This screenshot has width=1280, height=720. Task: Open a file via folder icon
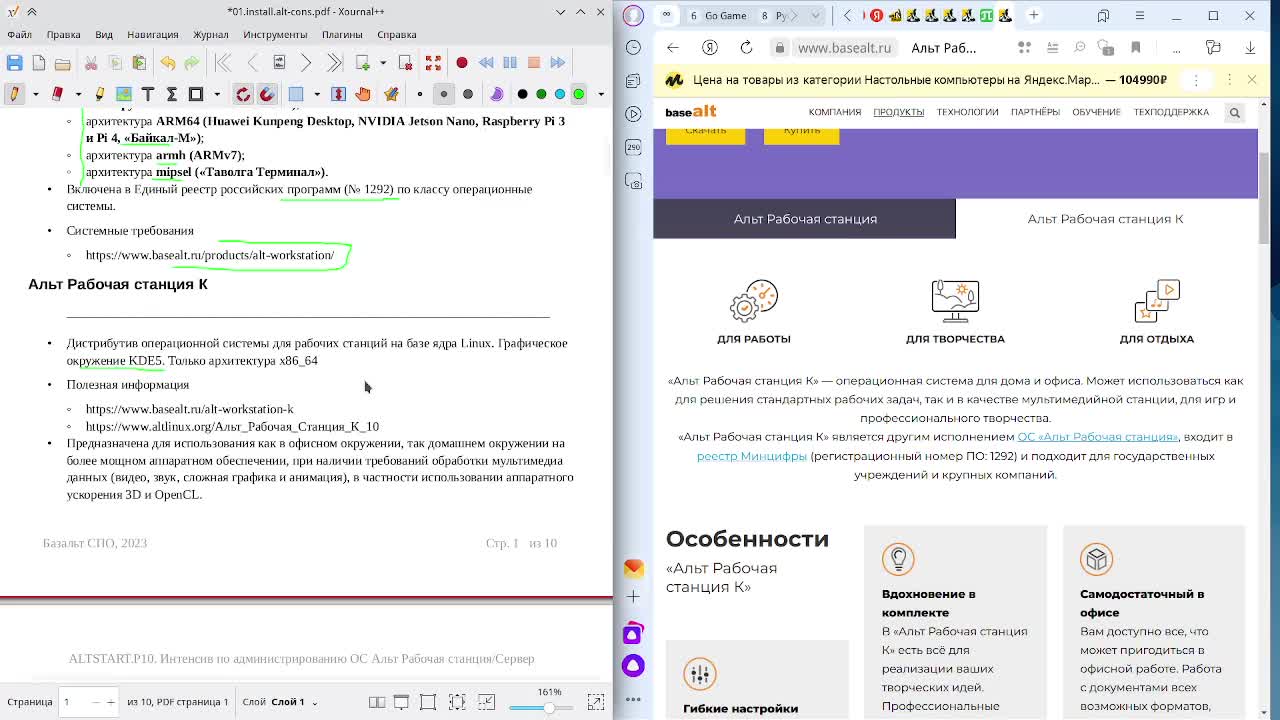[62, 63]
